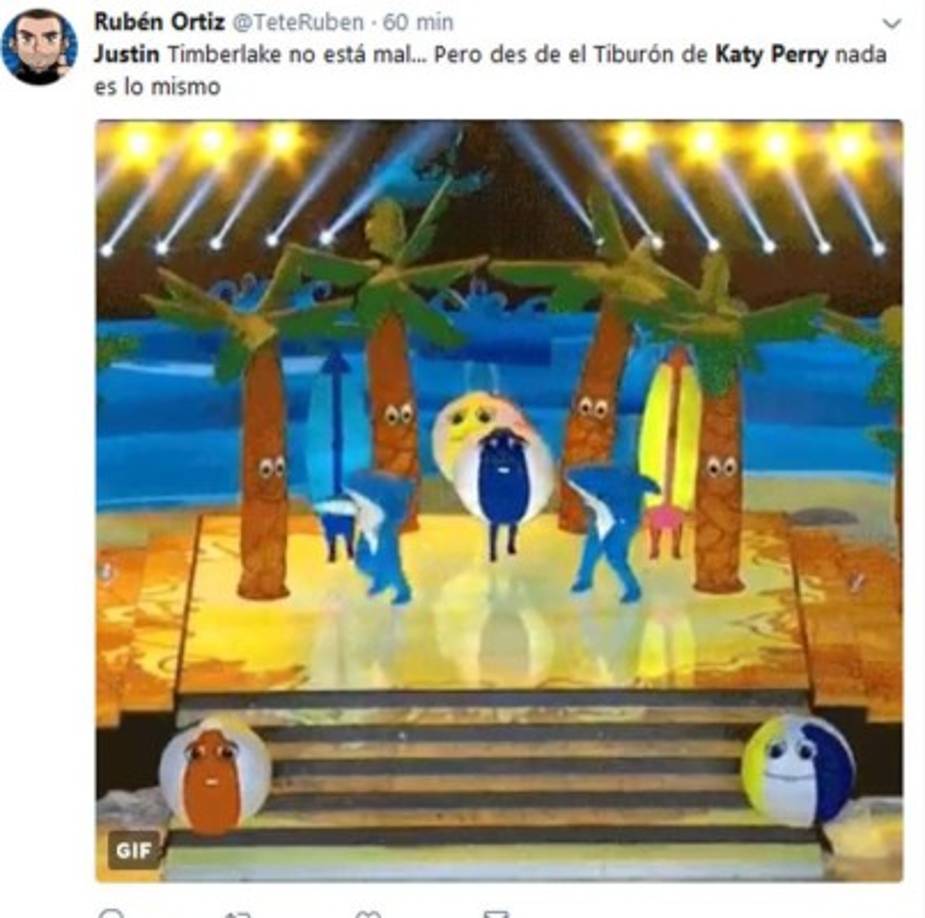The height and width of the screenshot is (918, 925).
Task: Click the bold Katy Perry search term
Action: click(x=772, y=55)
